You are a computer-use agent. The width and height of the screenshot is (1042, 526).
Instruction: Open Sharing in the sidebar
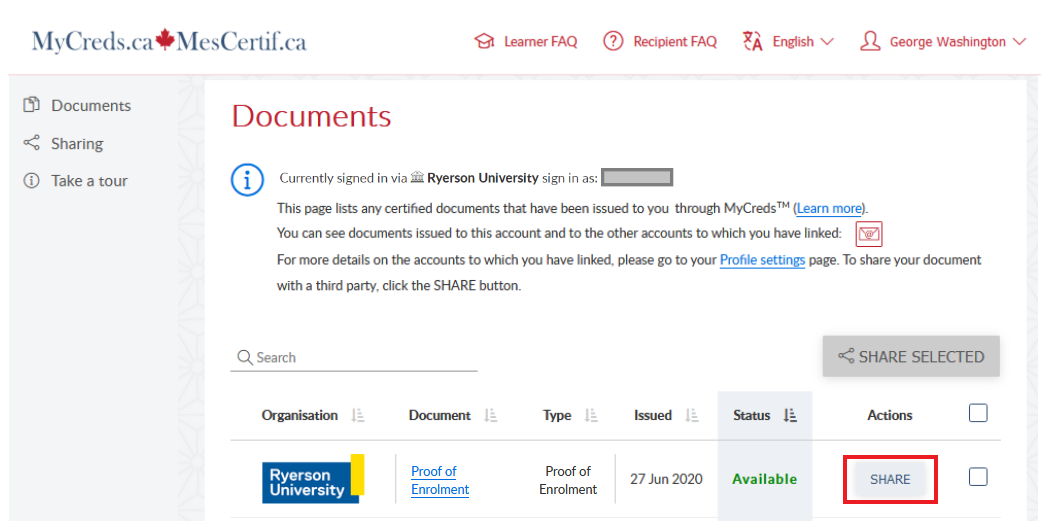[x=77, y=144]
